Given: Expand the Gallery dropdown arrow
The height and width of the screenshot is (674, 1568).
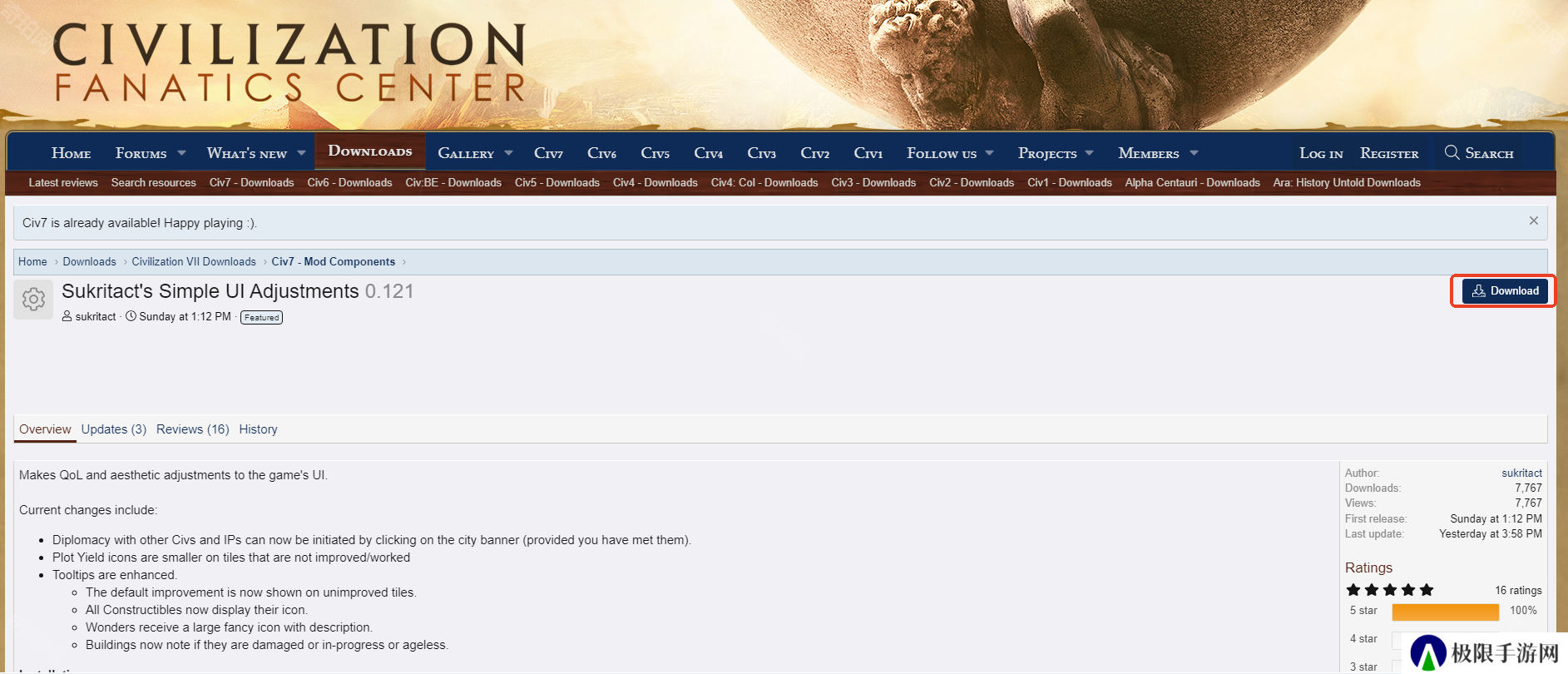Looking at the screenshot, I should click(x=508, y=153).
